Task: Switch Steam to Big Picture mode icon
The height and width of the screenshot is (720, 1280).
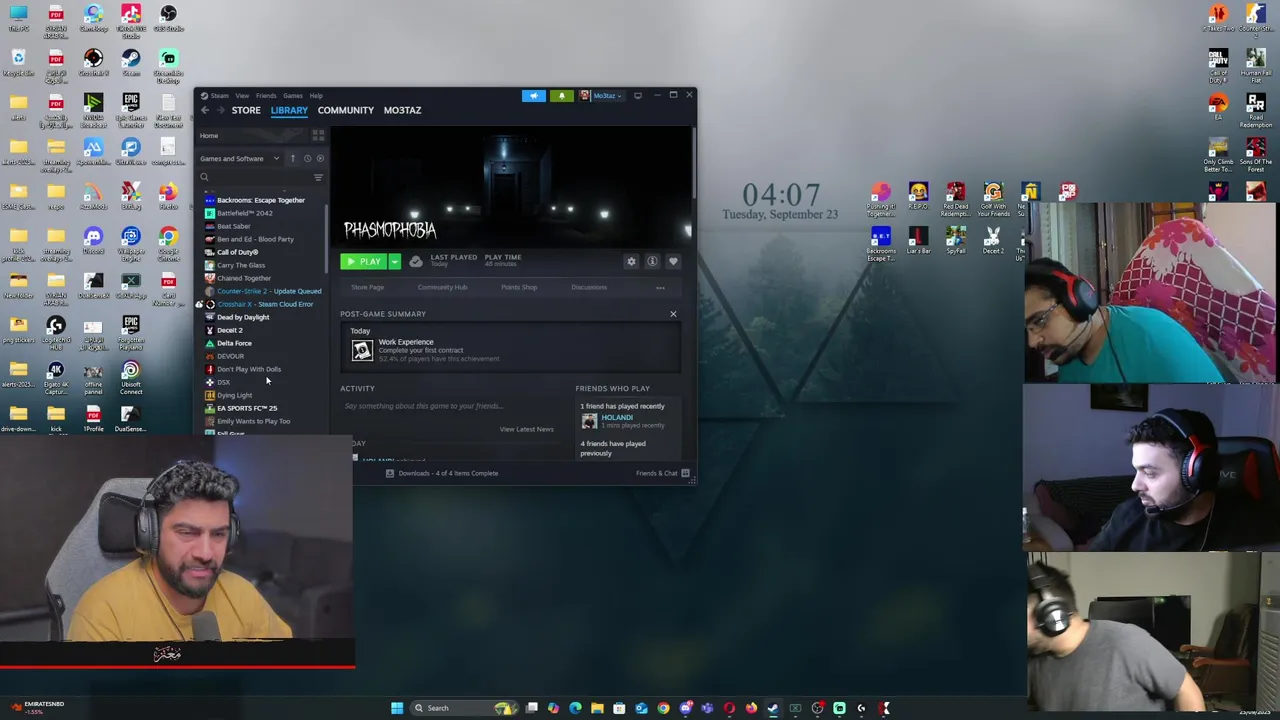Action: [638, 96]
